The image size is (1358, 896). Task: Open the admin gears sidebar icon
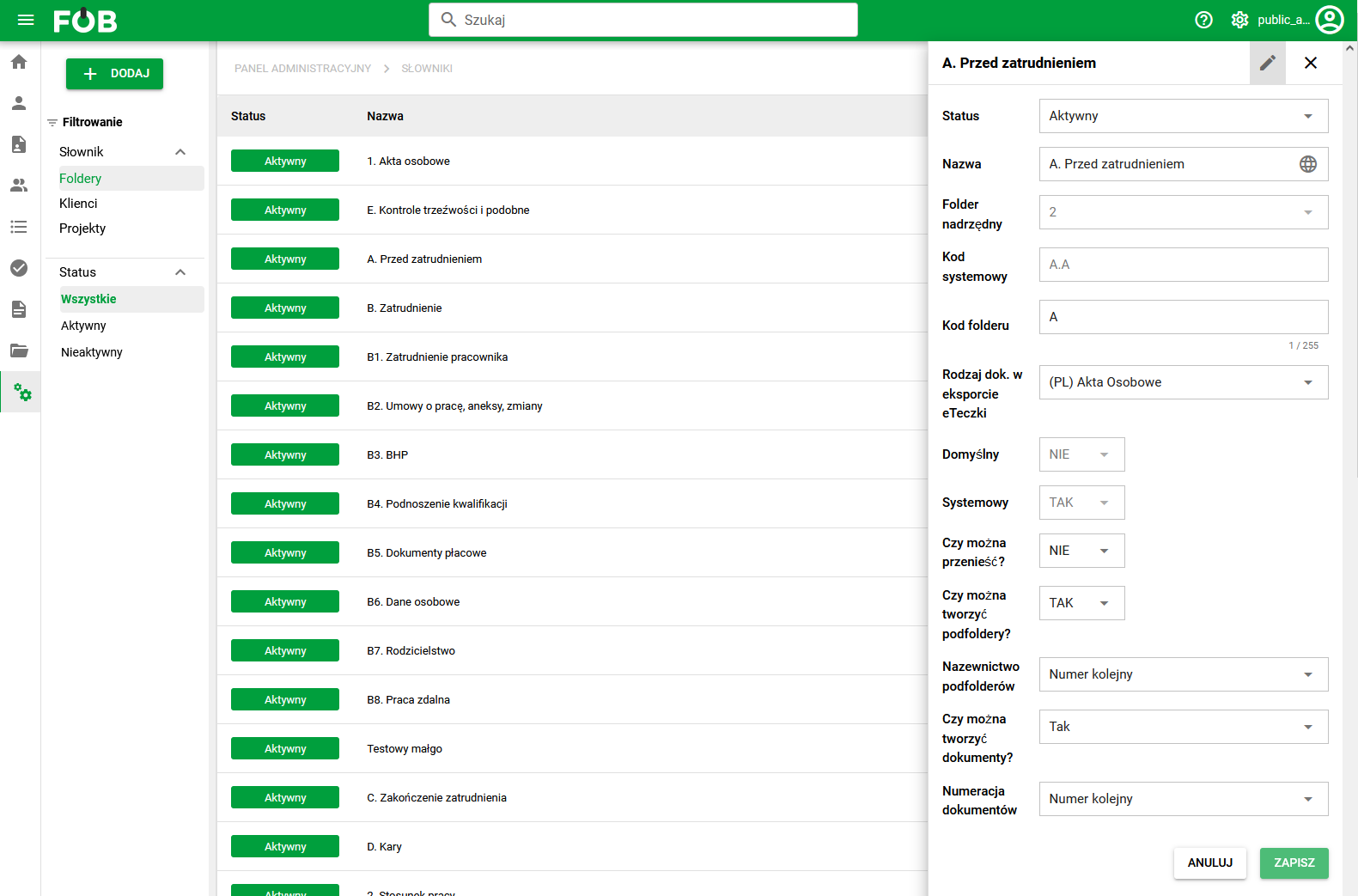click(22, 393)
